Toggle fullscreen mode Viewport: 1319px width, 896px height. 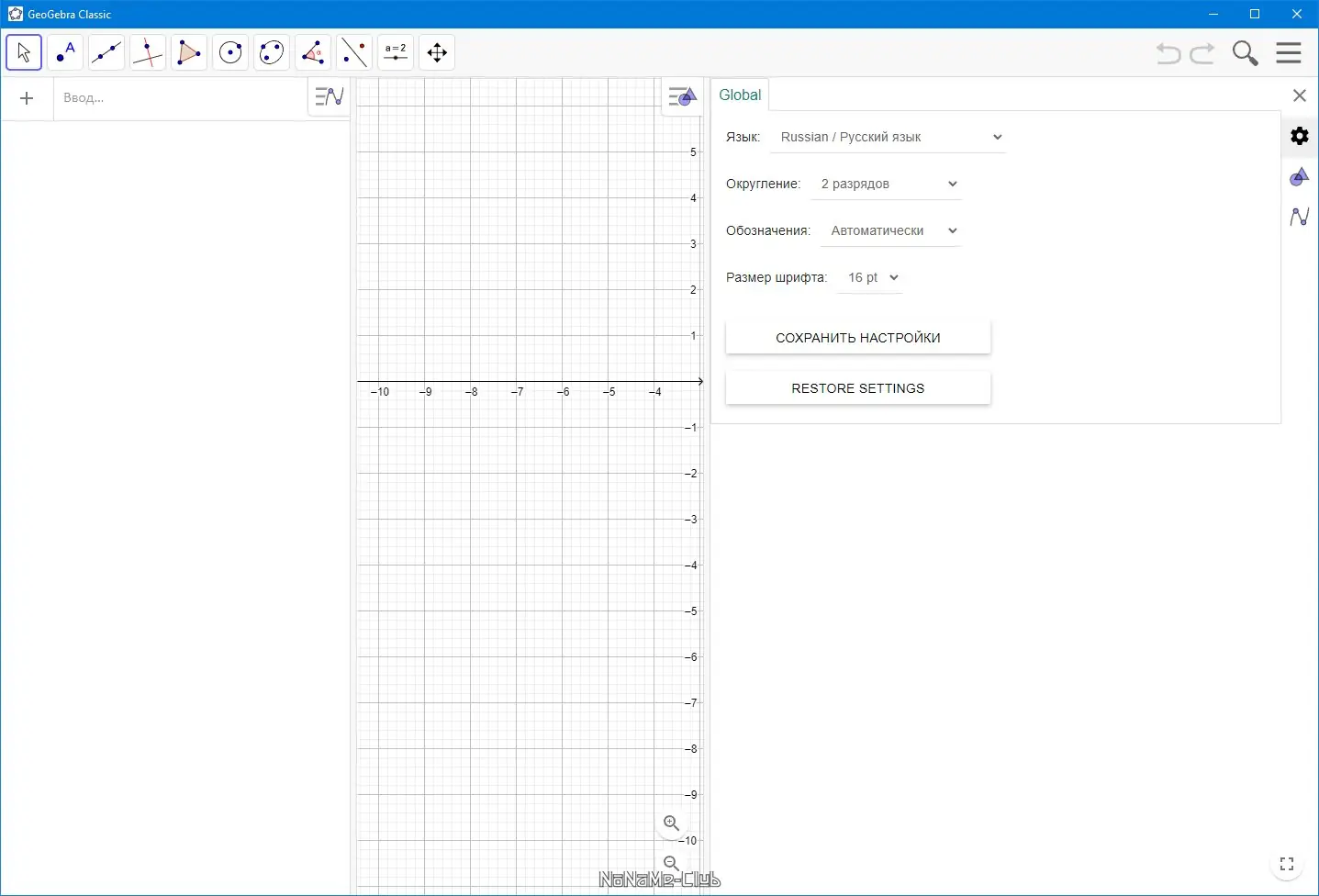pyautogui.click(x=1287, y=864)
